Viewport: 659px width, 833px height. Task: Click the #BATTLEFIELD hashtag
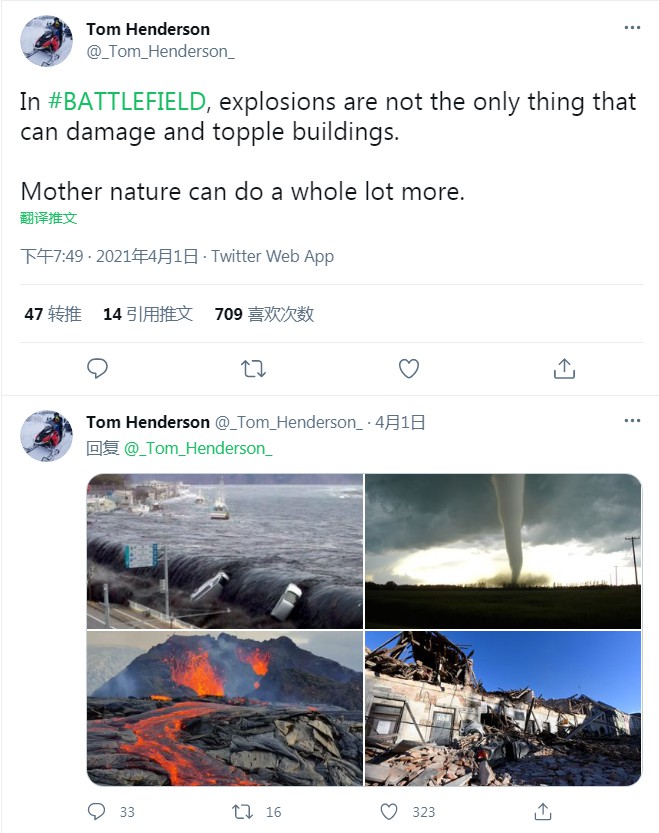tap(127, 102)
